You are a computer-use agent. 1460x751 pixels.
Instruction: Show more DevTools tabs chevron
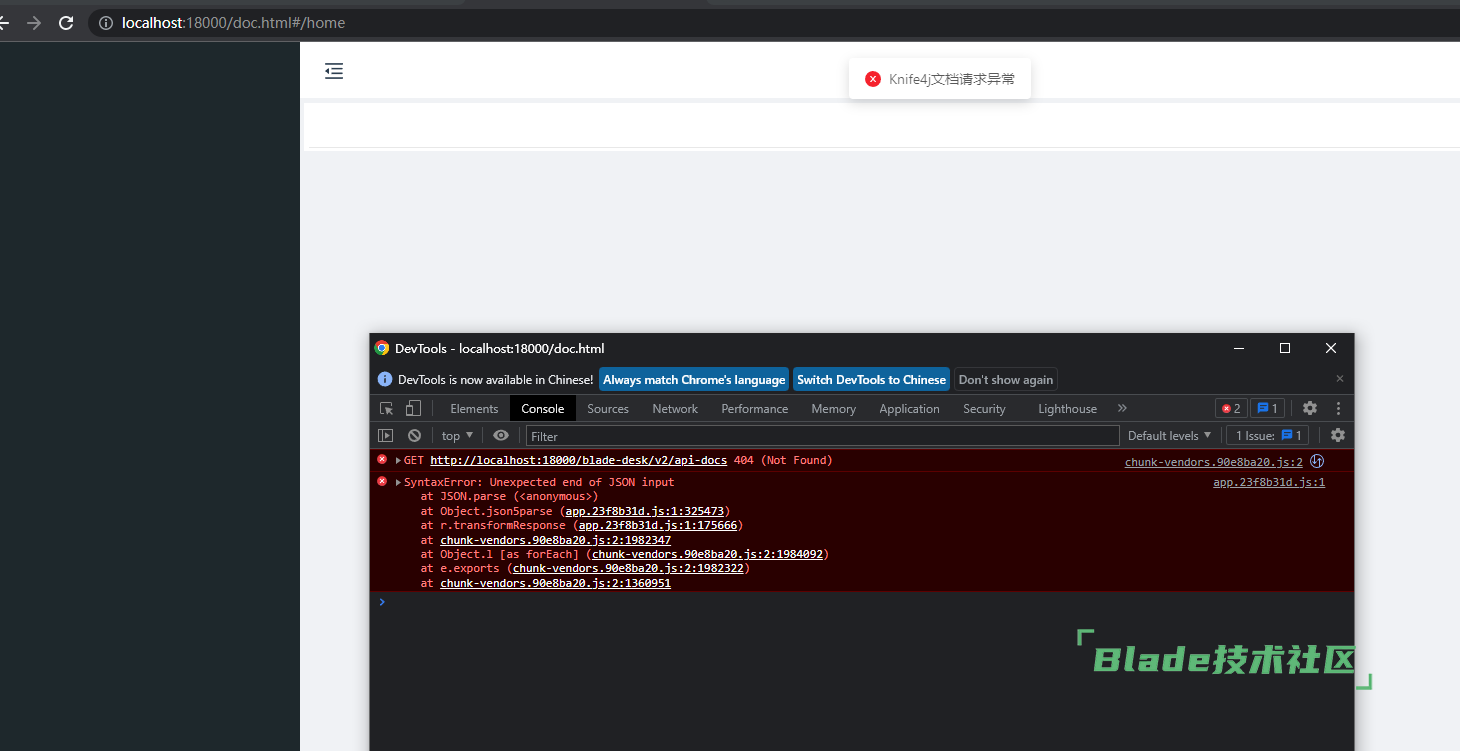pyautogui.click(x=1122, y=408)
